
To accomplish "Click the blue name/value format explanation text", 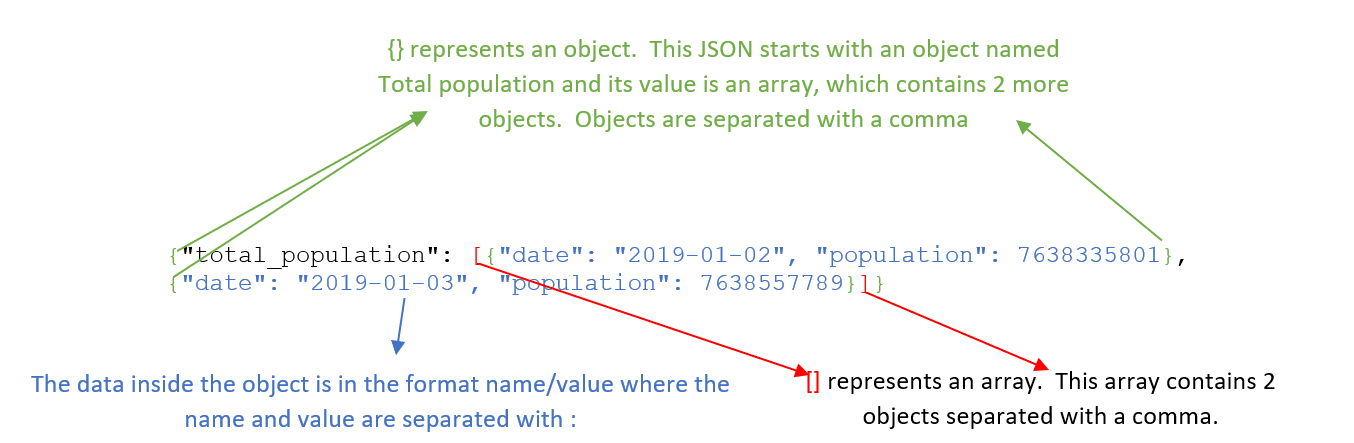I will click(x=380, y=401).
